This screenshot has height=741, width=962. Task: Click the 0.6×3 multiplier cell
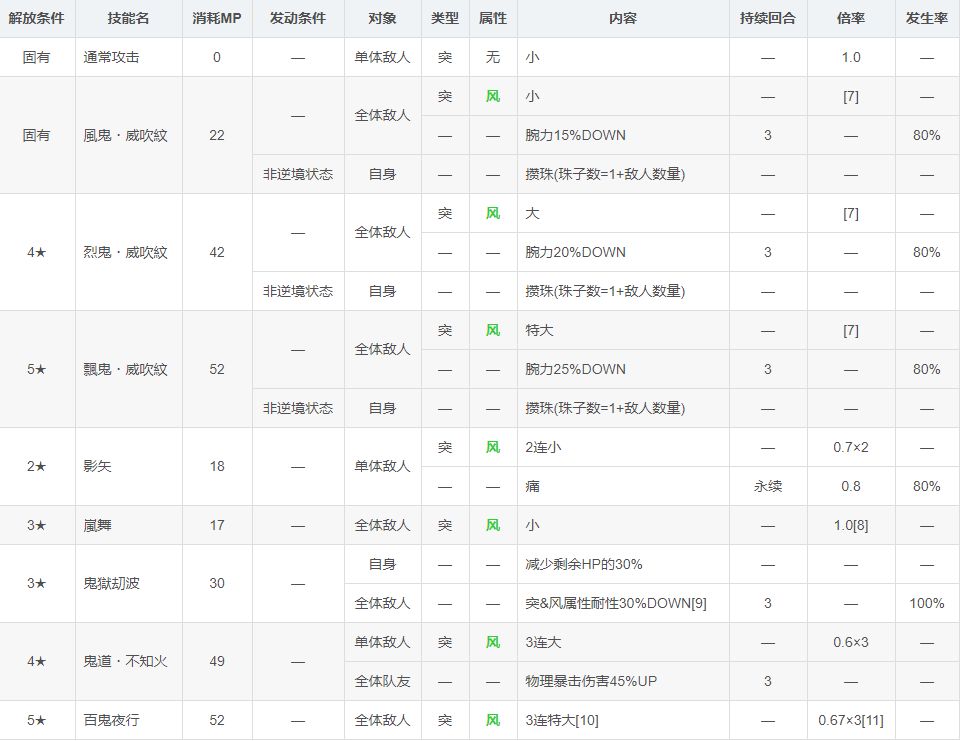850,642
